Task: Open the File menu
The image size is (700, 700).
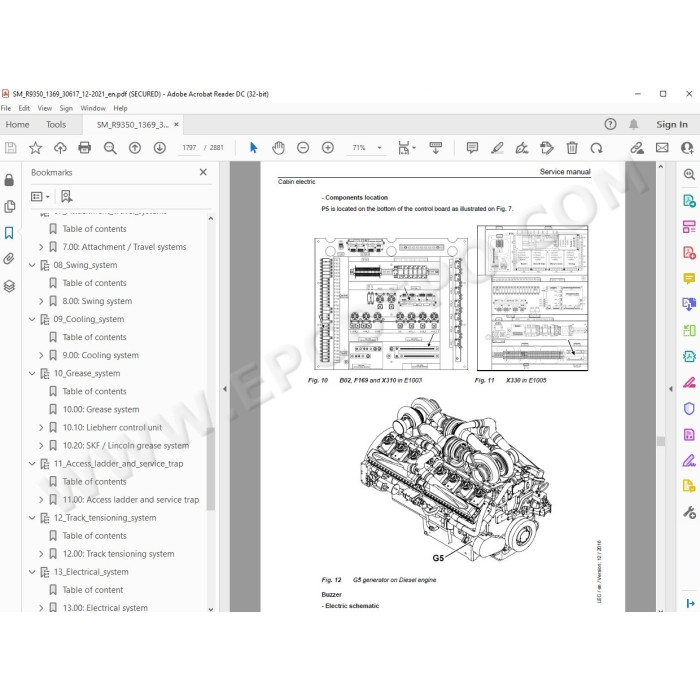Action: (x=6, y=108)
